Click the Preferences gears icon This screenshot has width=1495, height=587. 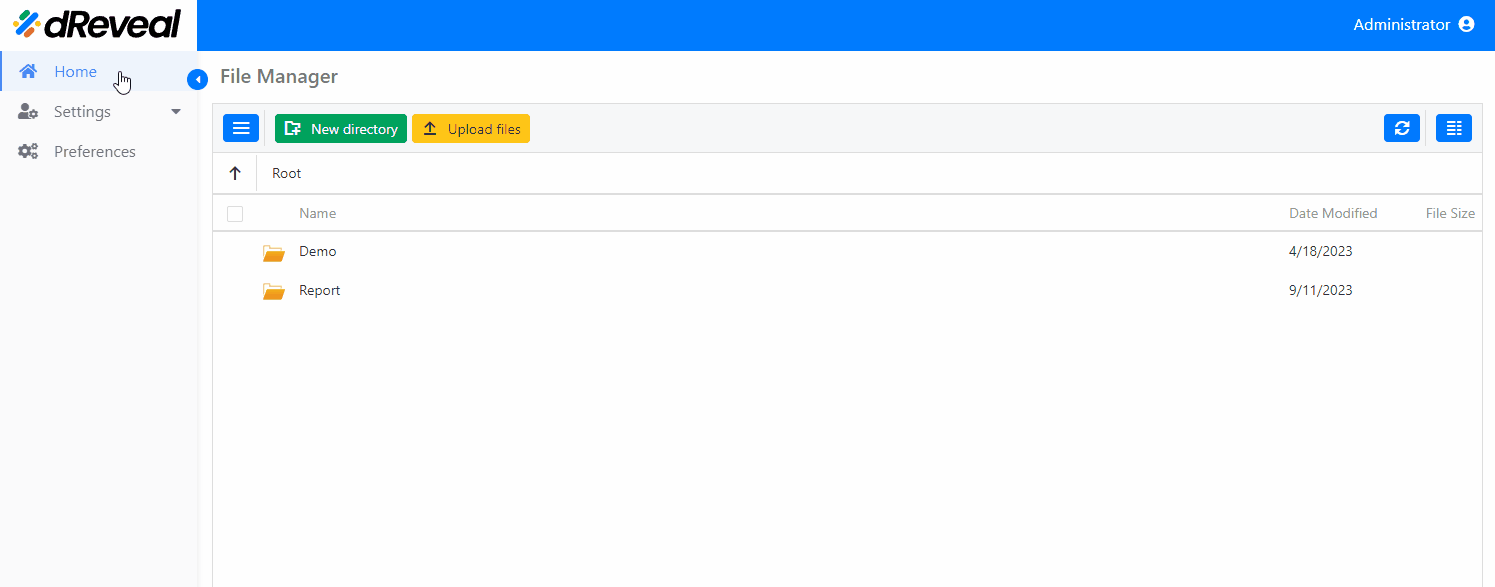pyautogui.click(x=28, y=152)
